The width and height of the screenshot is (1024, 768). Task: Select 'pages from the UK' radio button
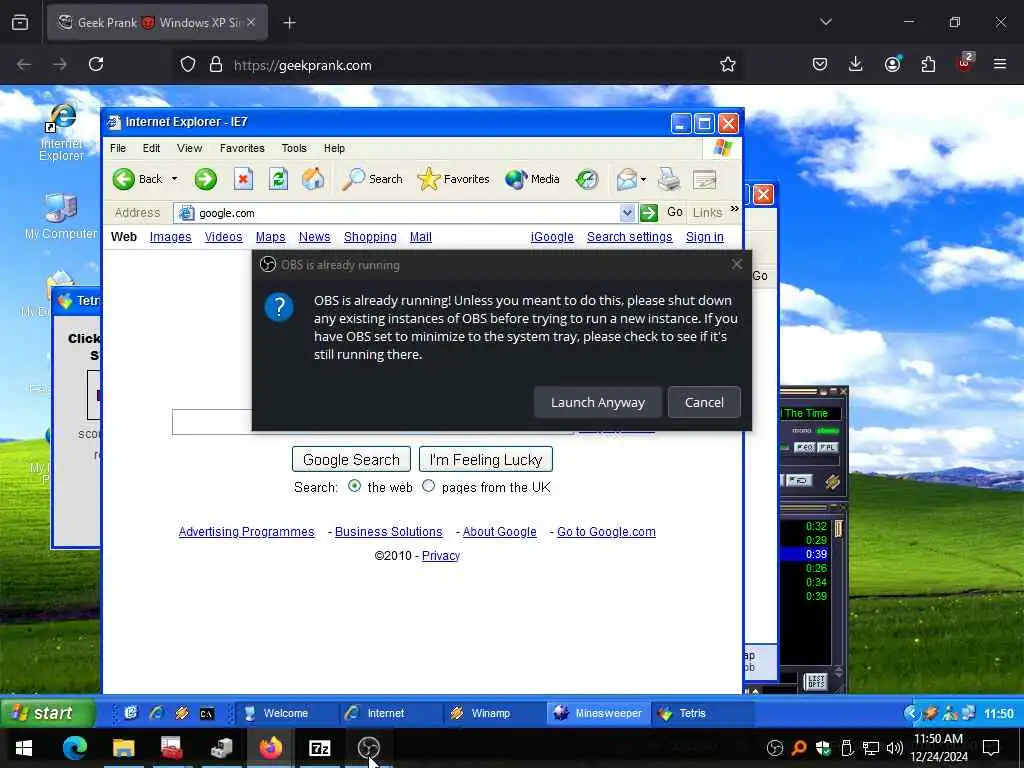428,486
